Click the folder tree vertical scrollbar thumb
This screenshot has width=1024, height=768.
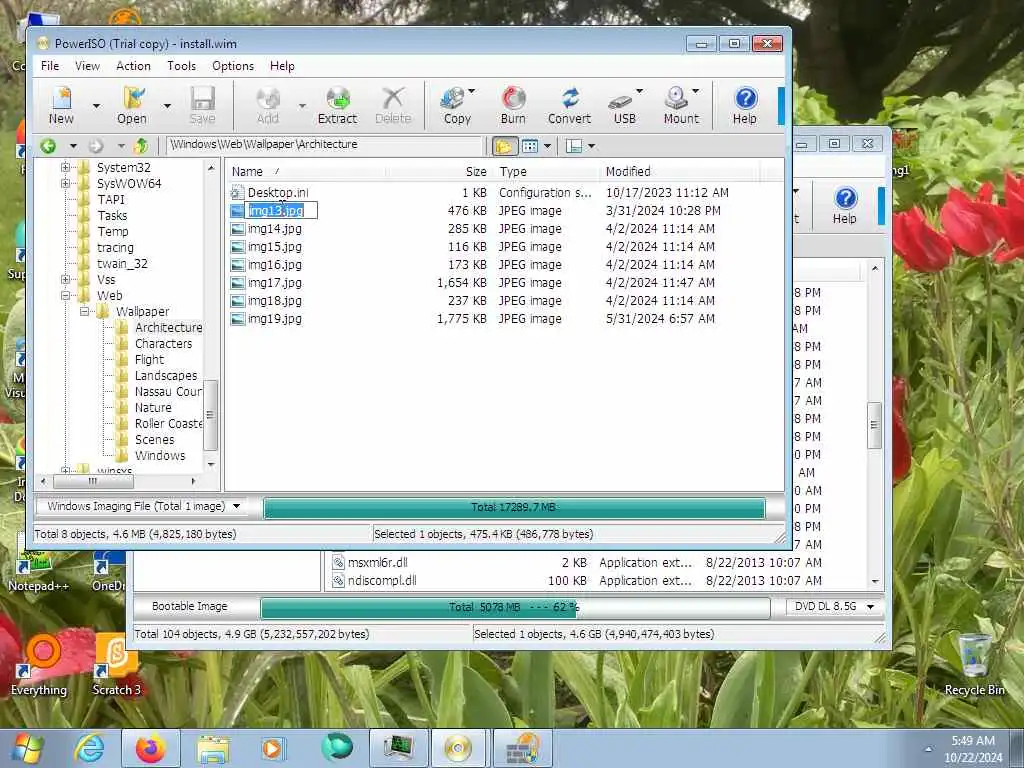click(210, 415)
